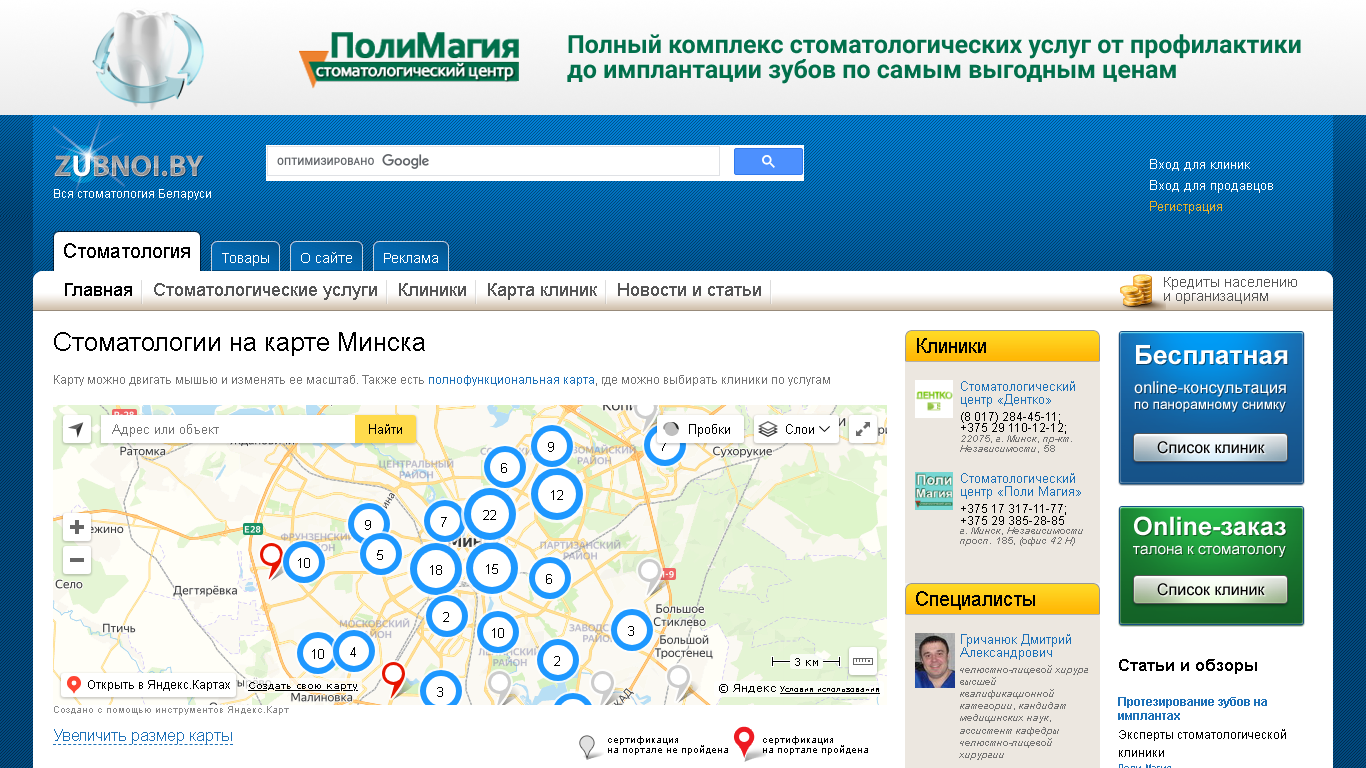The height and width of the screenshot is (768, 1366).
Task: Zoom in the map with plus button
Action: coord(77,528)
